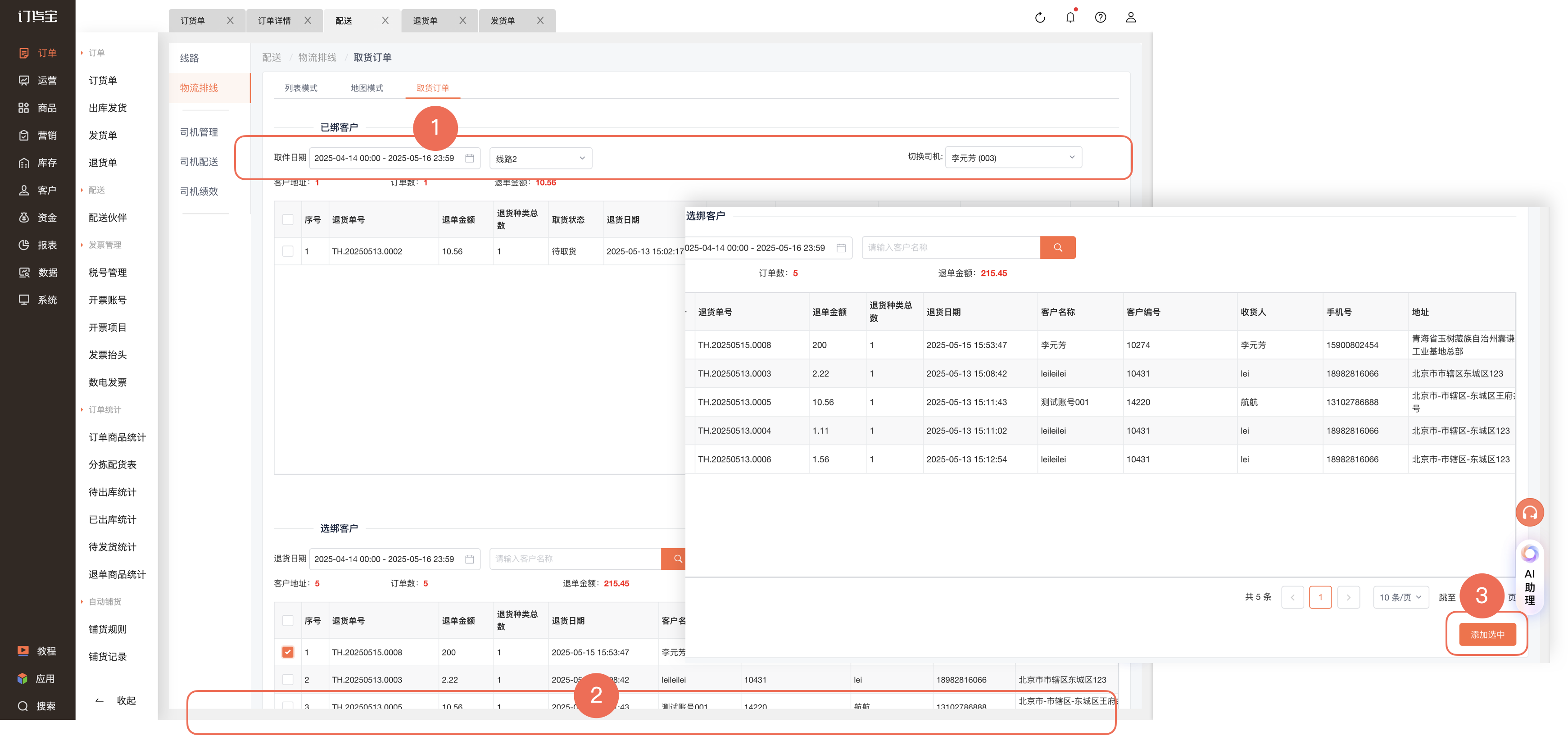1568x736 pixels.
Task: Open the 数据 sidebar module
Action: pyautogui.click(x=38, y=272)
